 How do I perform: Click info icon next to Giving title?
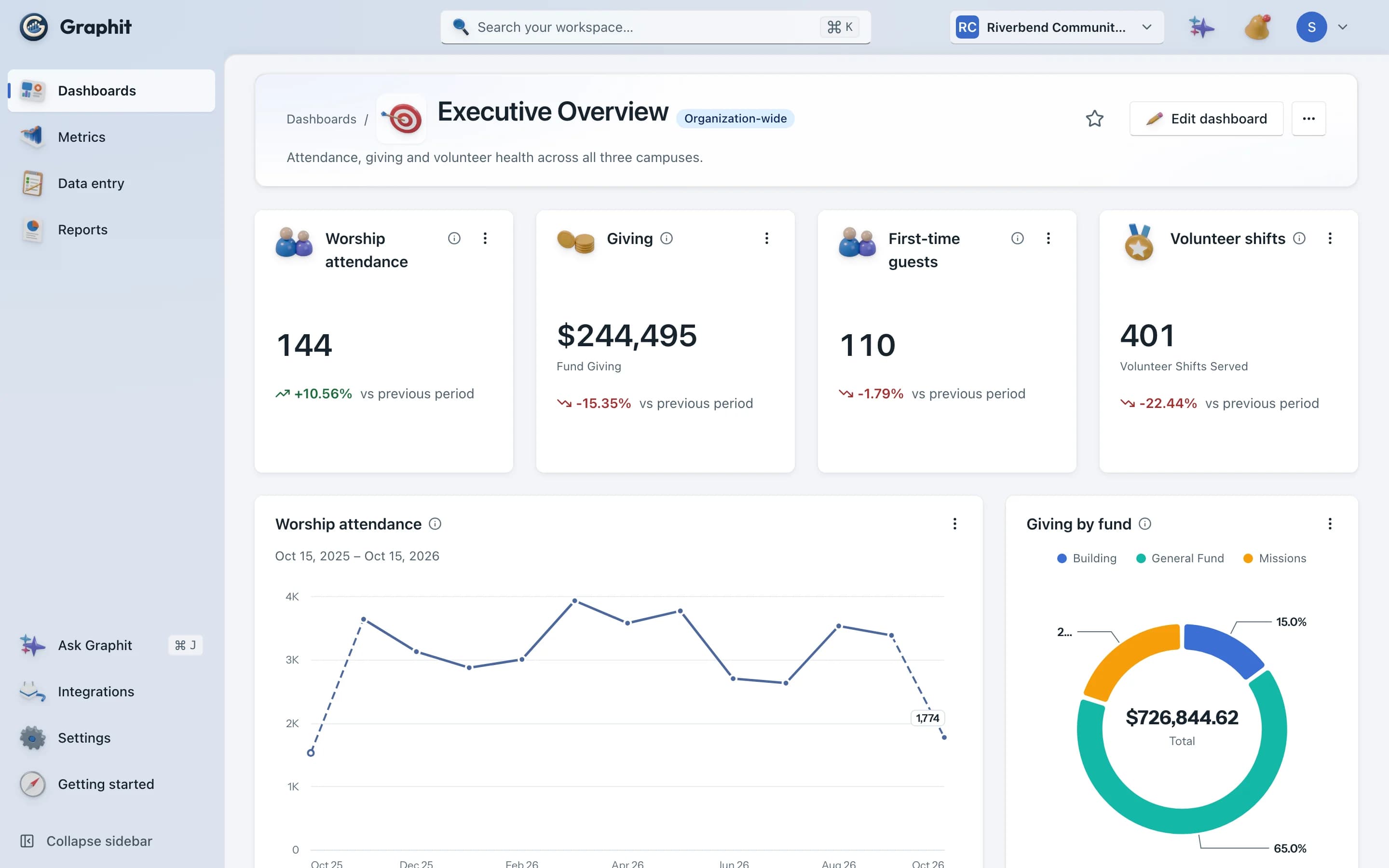coord(667,238)
